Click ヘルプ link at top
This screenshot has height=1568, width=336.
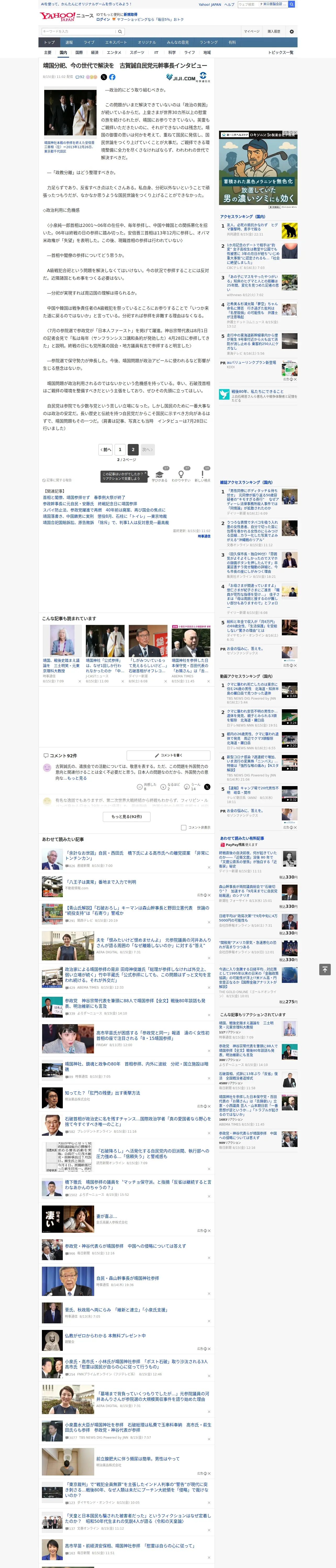229,4
